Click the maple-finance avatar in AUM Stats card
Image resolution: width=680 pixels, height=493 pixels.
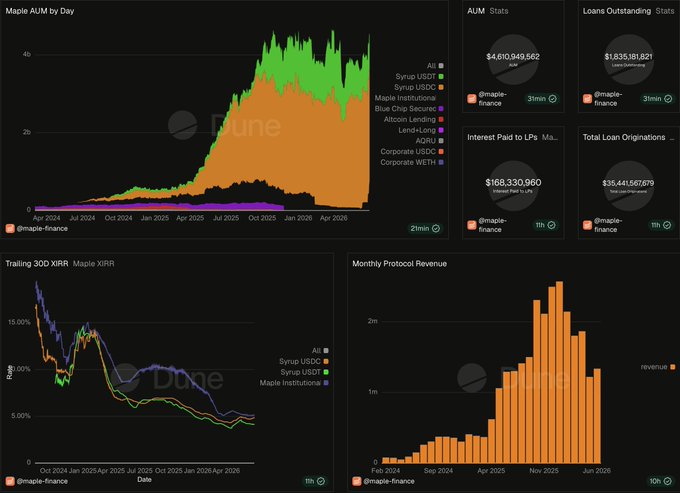click(472, 99)
